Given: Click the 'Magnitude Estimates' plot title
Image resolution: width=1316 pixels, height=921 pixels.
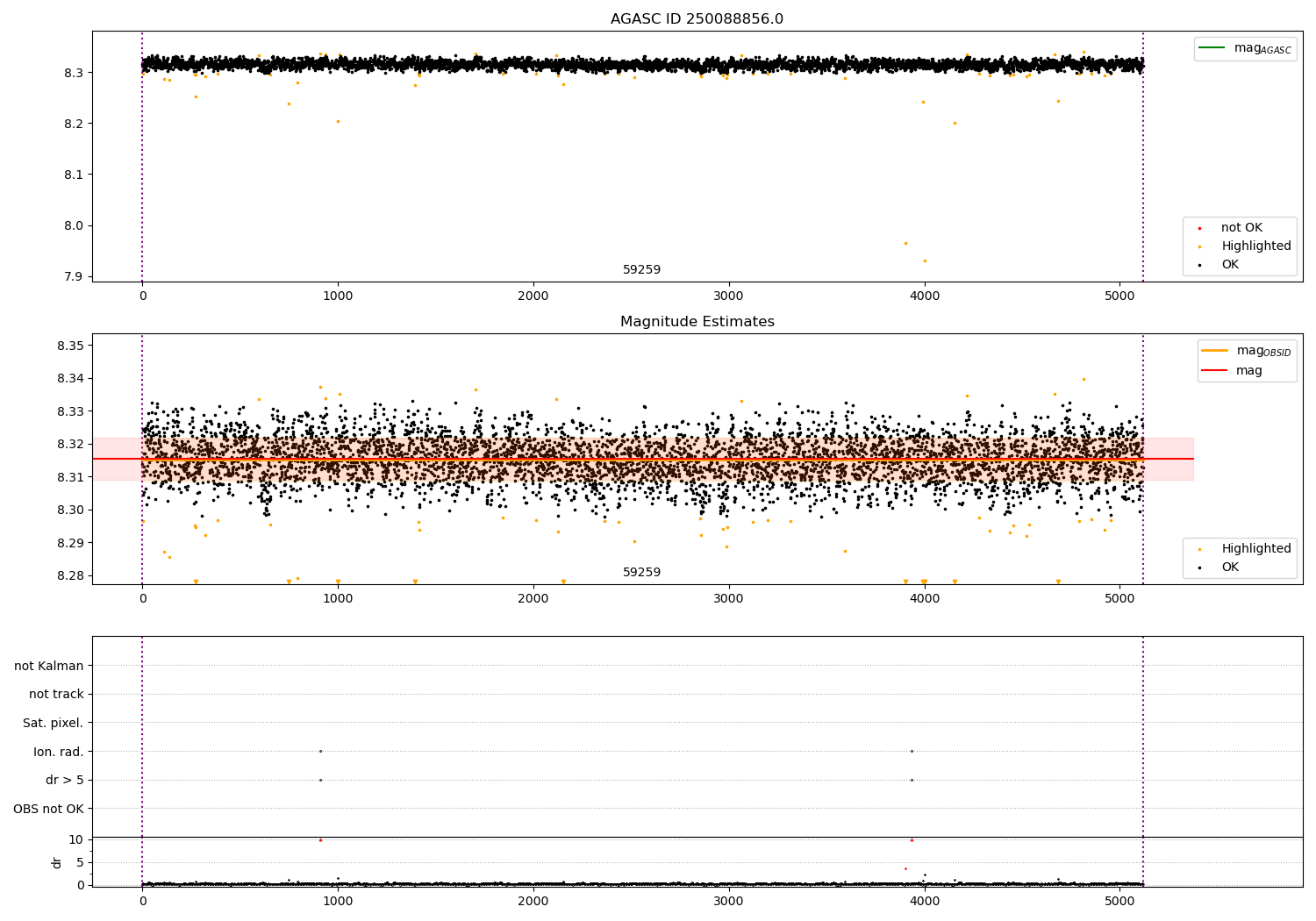Looking at the screenshot, I should coord(697,322).
